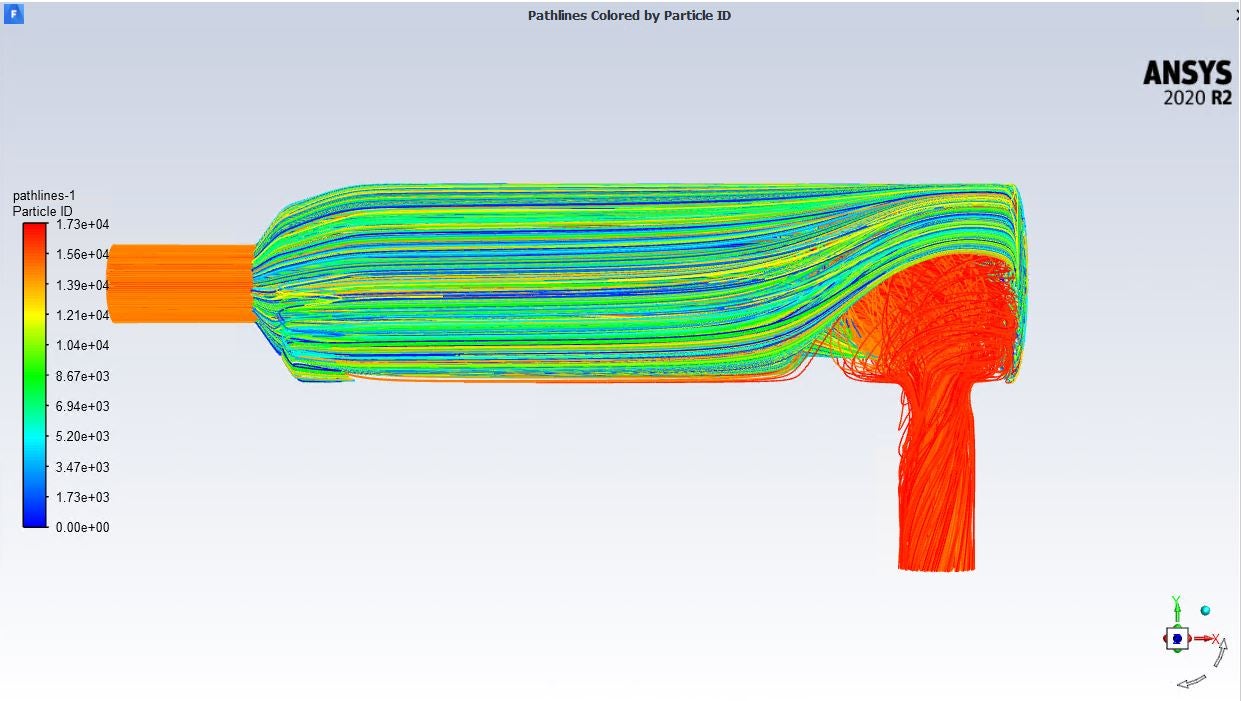The height and width of the screenshot is (701, 1241).
Task: Click the 1.73e+03 legend value
Action: [x=83, y=497]
